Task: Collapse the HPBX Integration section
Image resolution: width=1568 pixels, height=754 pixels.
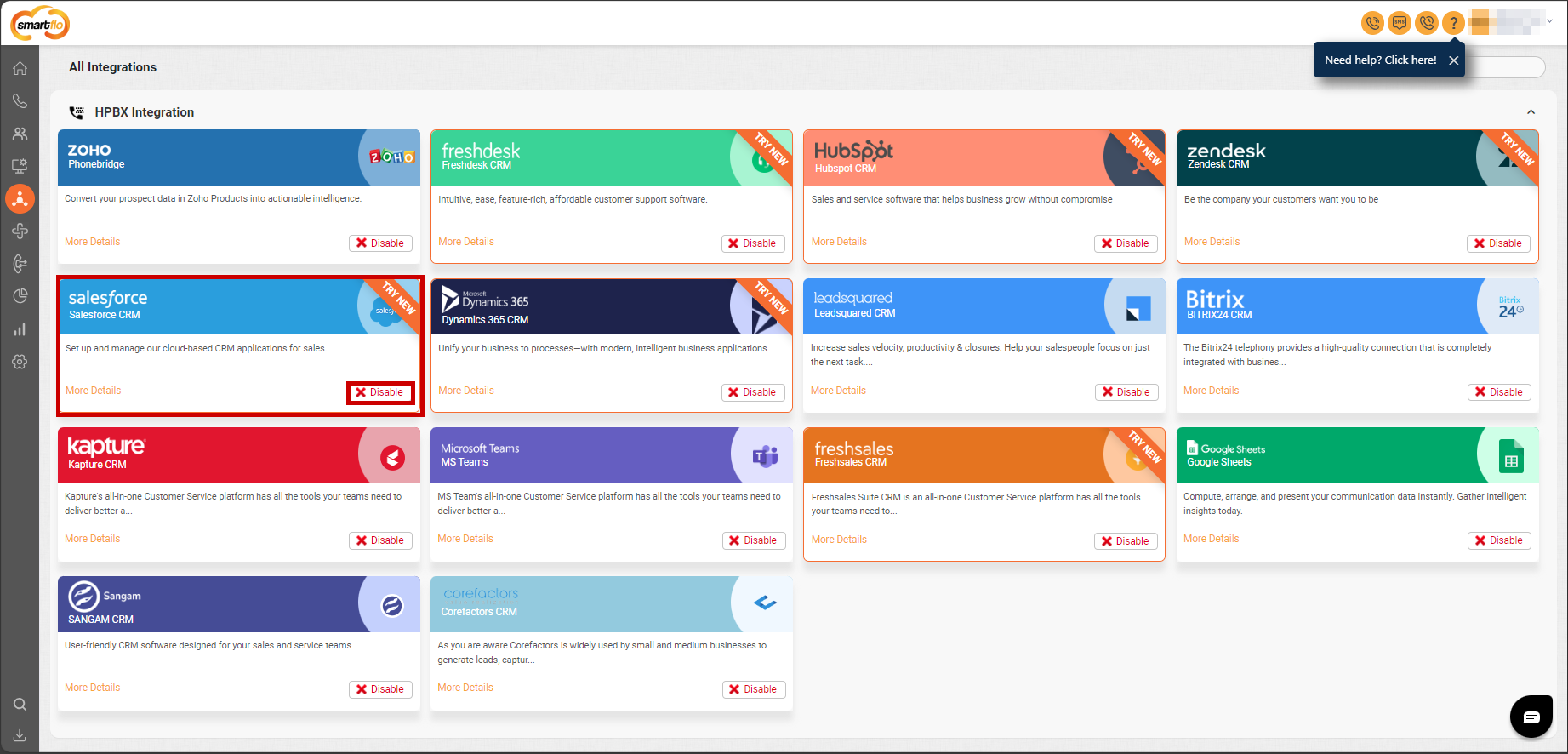Action: 1531,112
